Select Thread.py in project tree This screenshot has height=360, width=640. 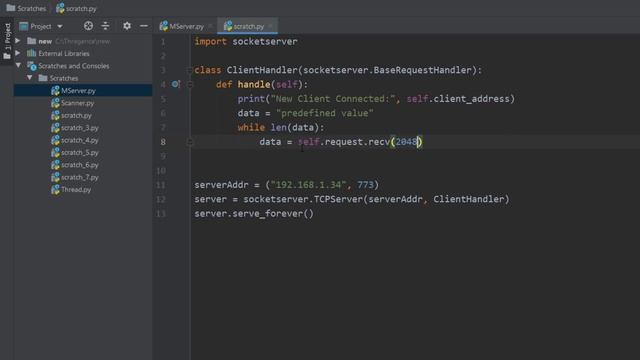[x=76, y=189]
